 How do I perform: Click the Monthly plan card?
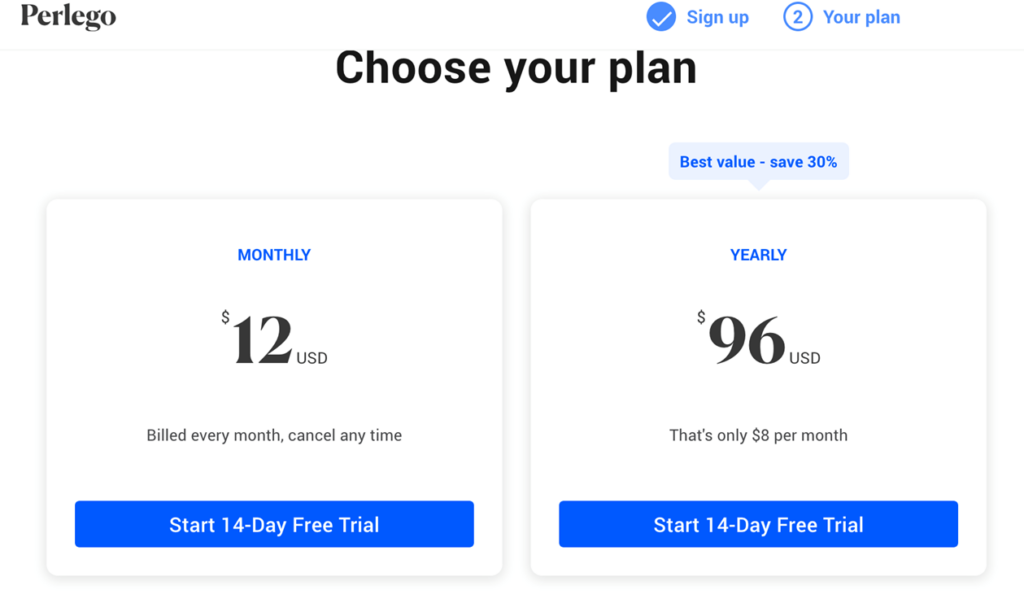[274, 387]
